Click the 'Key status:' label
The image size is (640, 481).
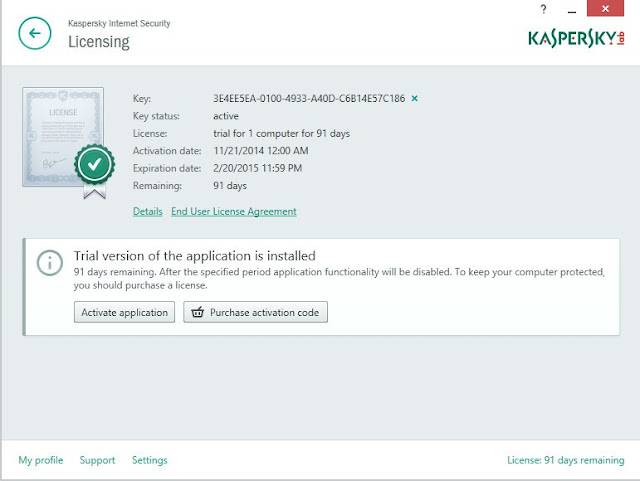coord(156,116)
